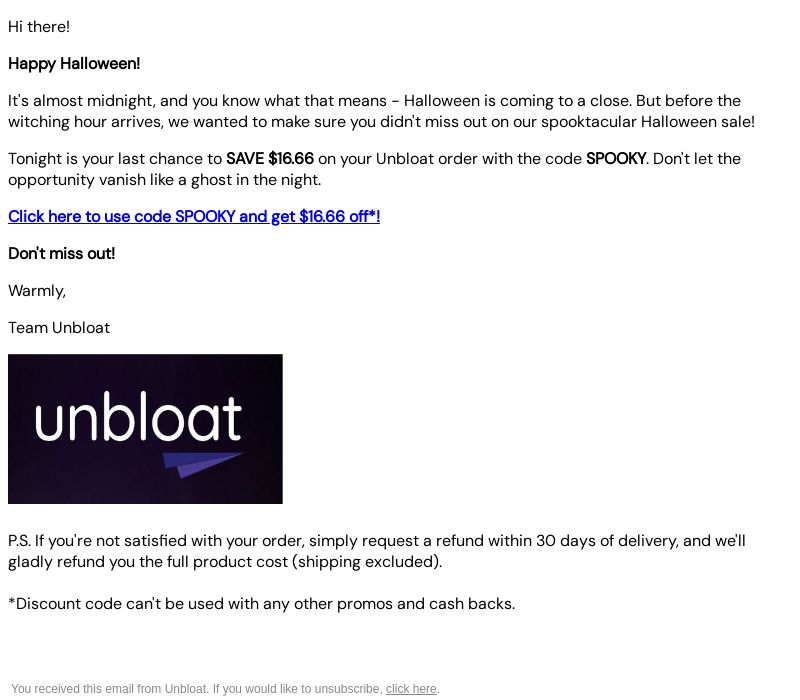Screen dimensions: 800x700
Task: Click 'Tonight is your last chance' text
Action: [x=115, y=159]
